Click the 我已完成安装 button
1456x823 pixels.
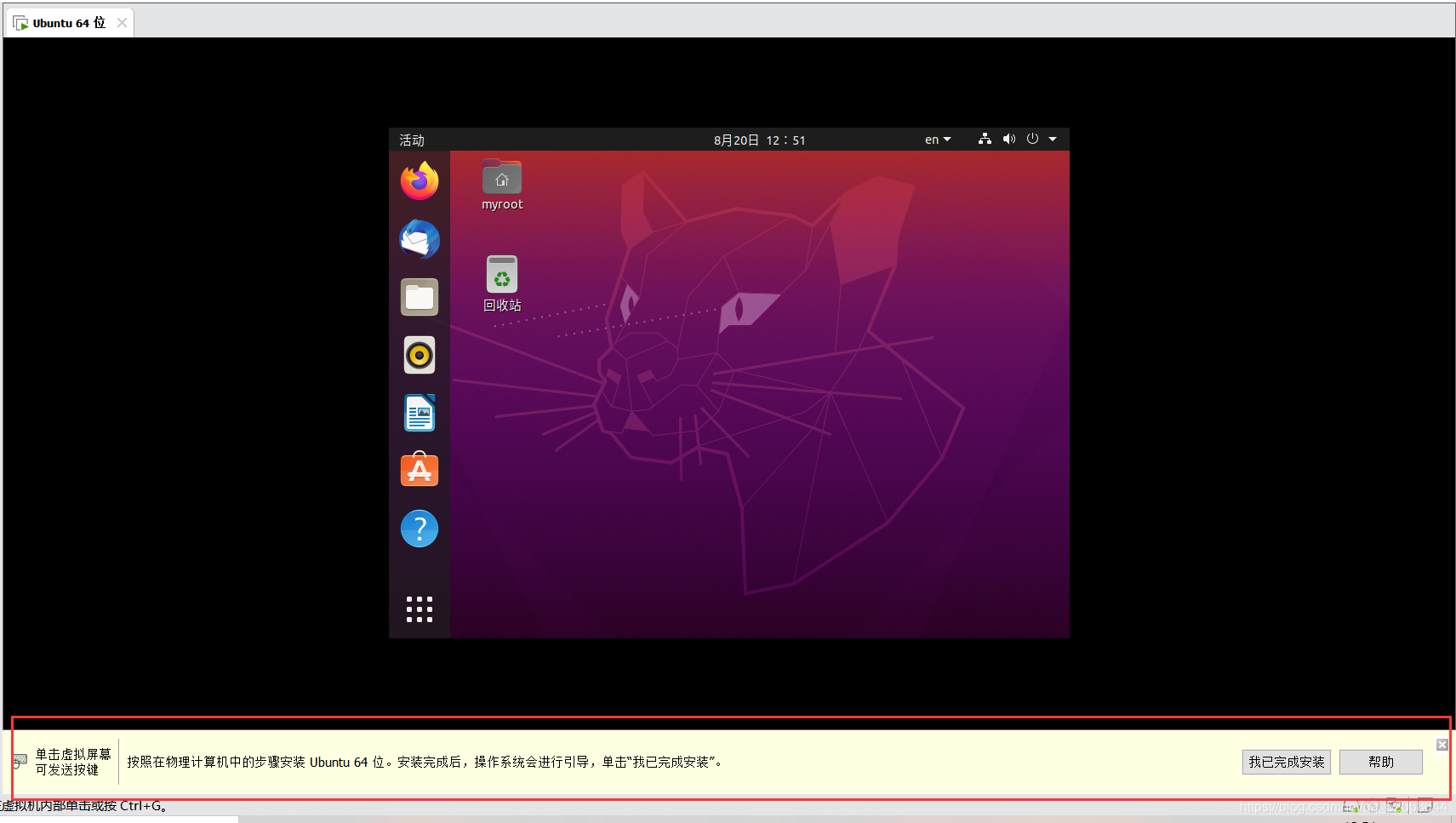(x=1287, y=762)
